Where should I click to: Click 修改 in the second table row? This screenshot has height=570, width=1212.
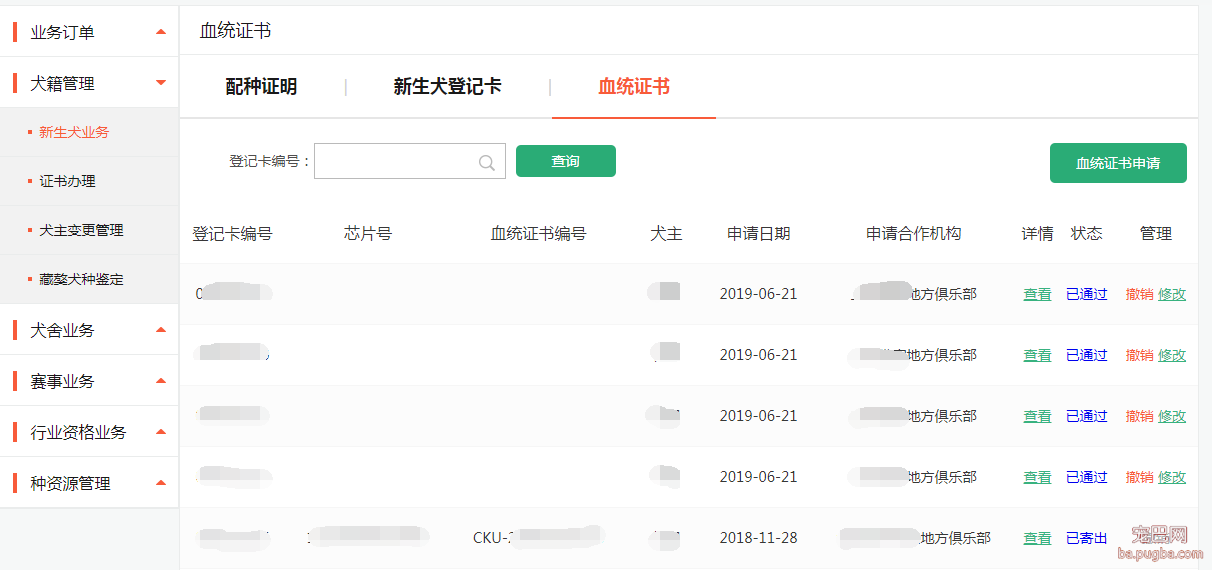1172,355
